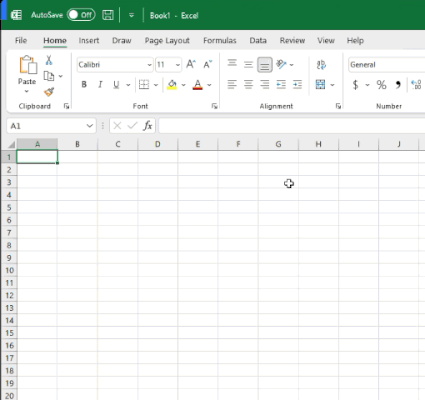The width and height of the screenshot is (425, 400).
Task: Open the Calibri font name dropdown
Action: click(x=149, y=65)
